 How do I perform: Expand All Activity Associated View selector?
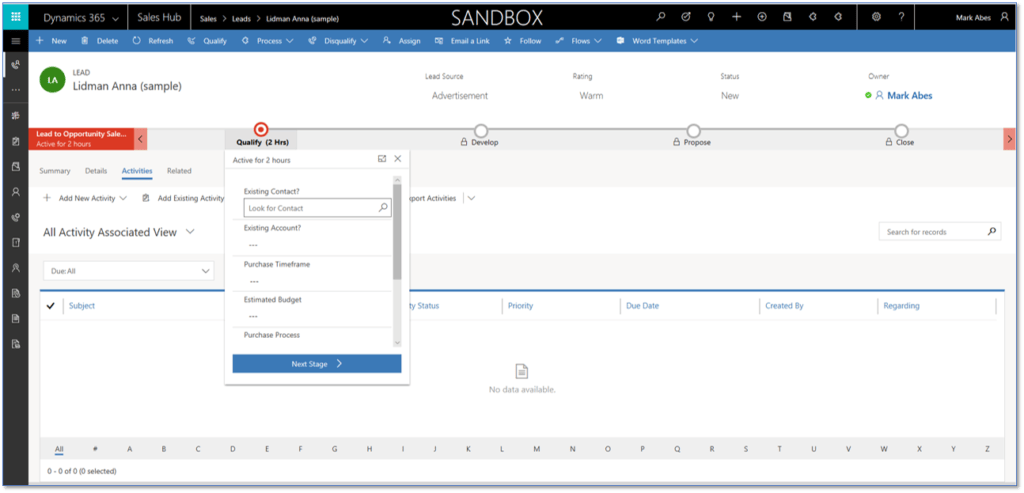tap(190, 232)
